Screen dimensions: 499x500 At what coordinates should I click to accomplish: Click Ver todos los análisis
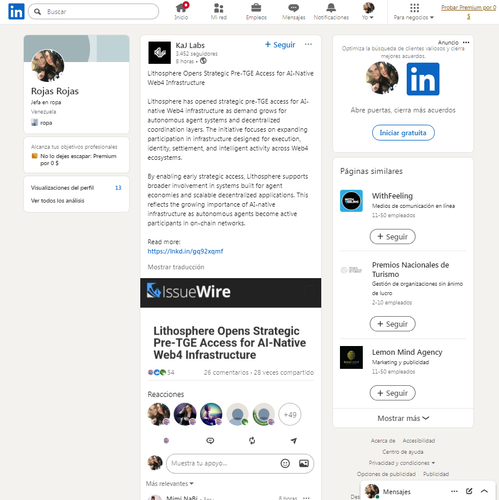[x=57, y=201]
